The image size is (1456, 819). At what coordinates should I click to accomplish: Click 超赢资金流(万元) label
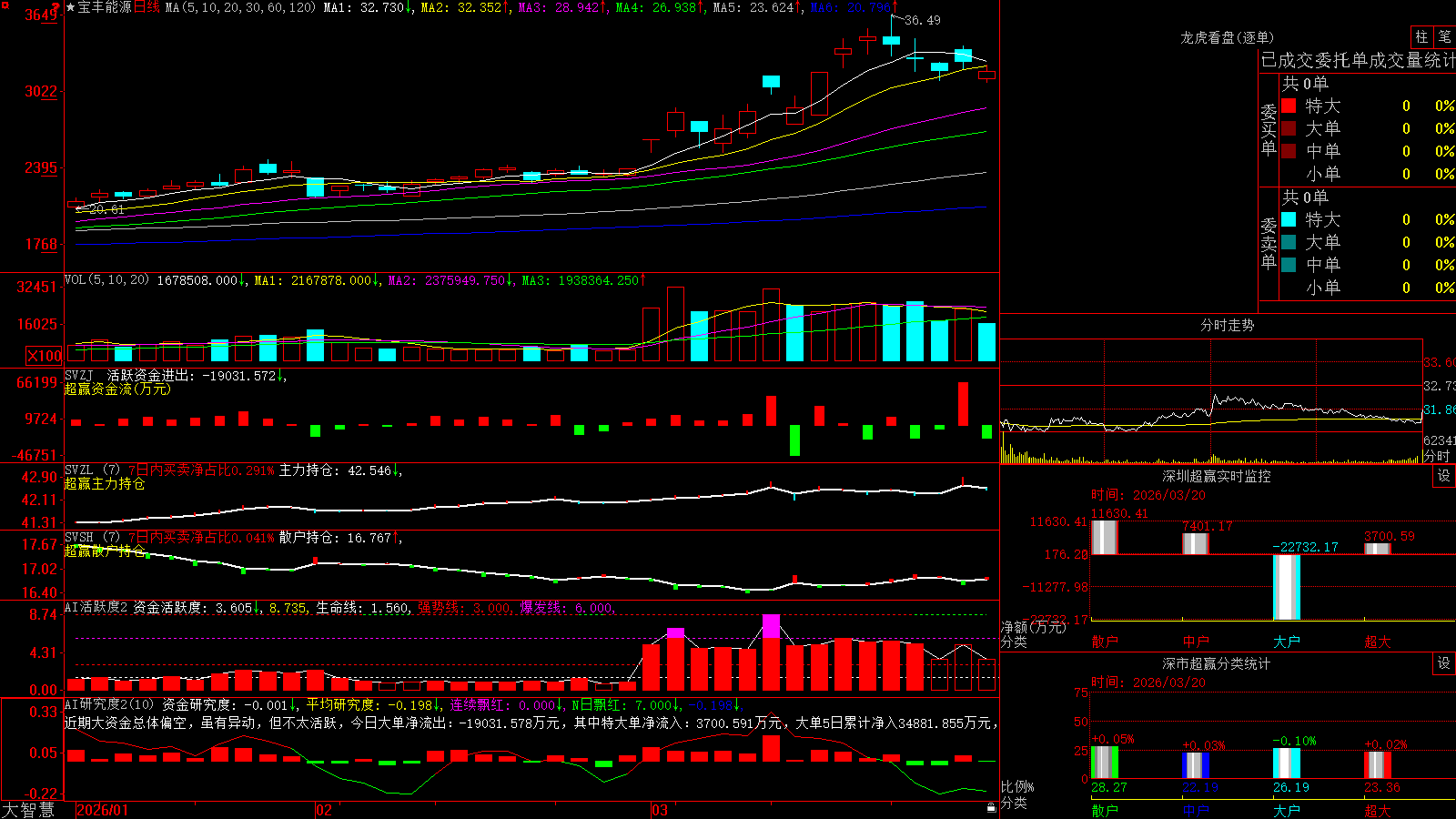tap(117, 389)
